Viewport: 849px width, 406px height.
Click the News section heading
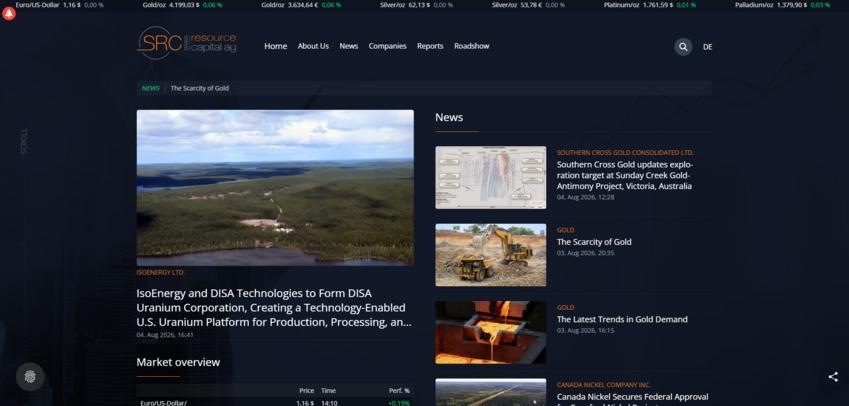449,117
